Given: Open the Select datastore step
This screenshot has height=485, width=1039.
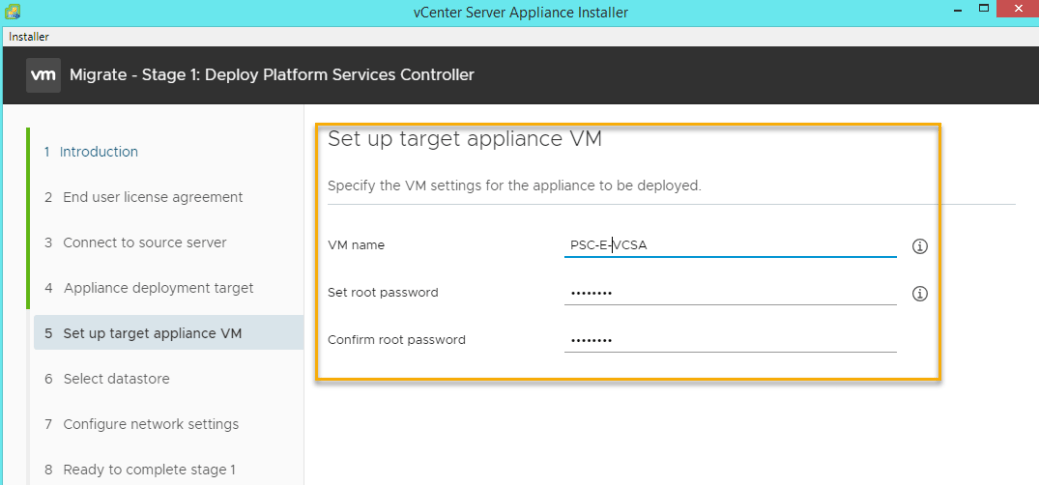Looking at the screenshot, I should point(116,379).
